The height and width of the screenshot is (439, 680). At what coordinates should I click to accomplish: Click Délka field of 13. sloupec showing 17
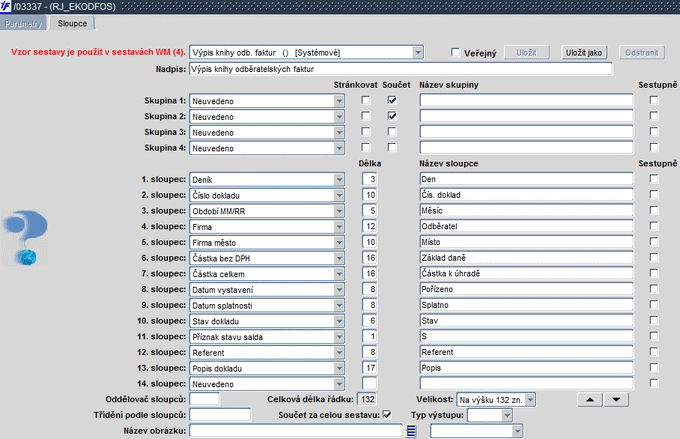369,367
